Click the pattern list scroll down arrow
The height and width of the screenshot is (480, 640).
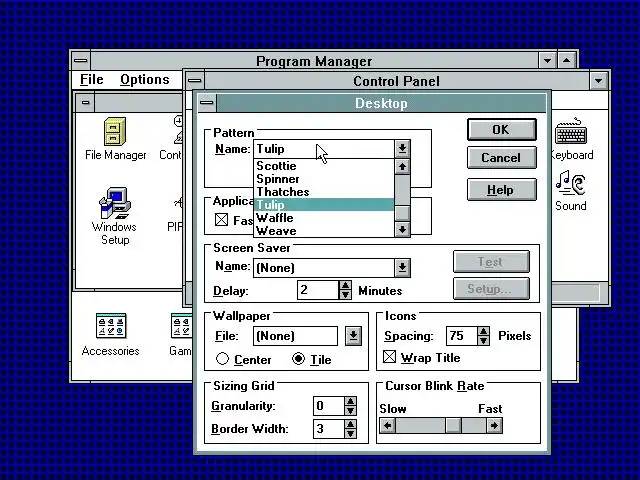(x=402, y=230)
